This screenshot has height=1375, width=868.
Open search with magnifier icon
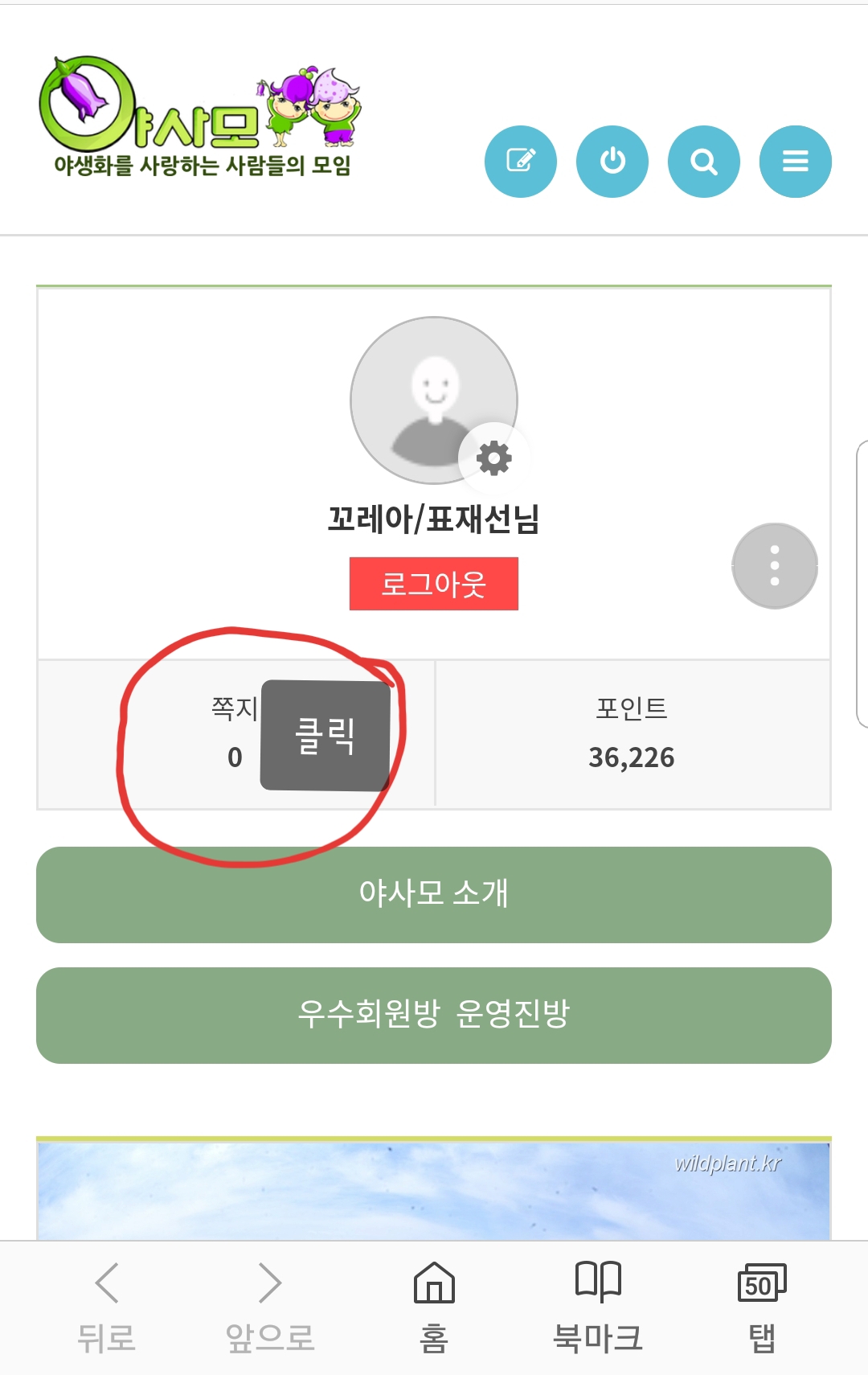[704, 162]
